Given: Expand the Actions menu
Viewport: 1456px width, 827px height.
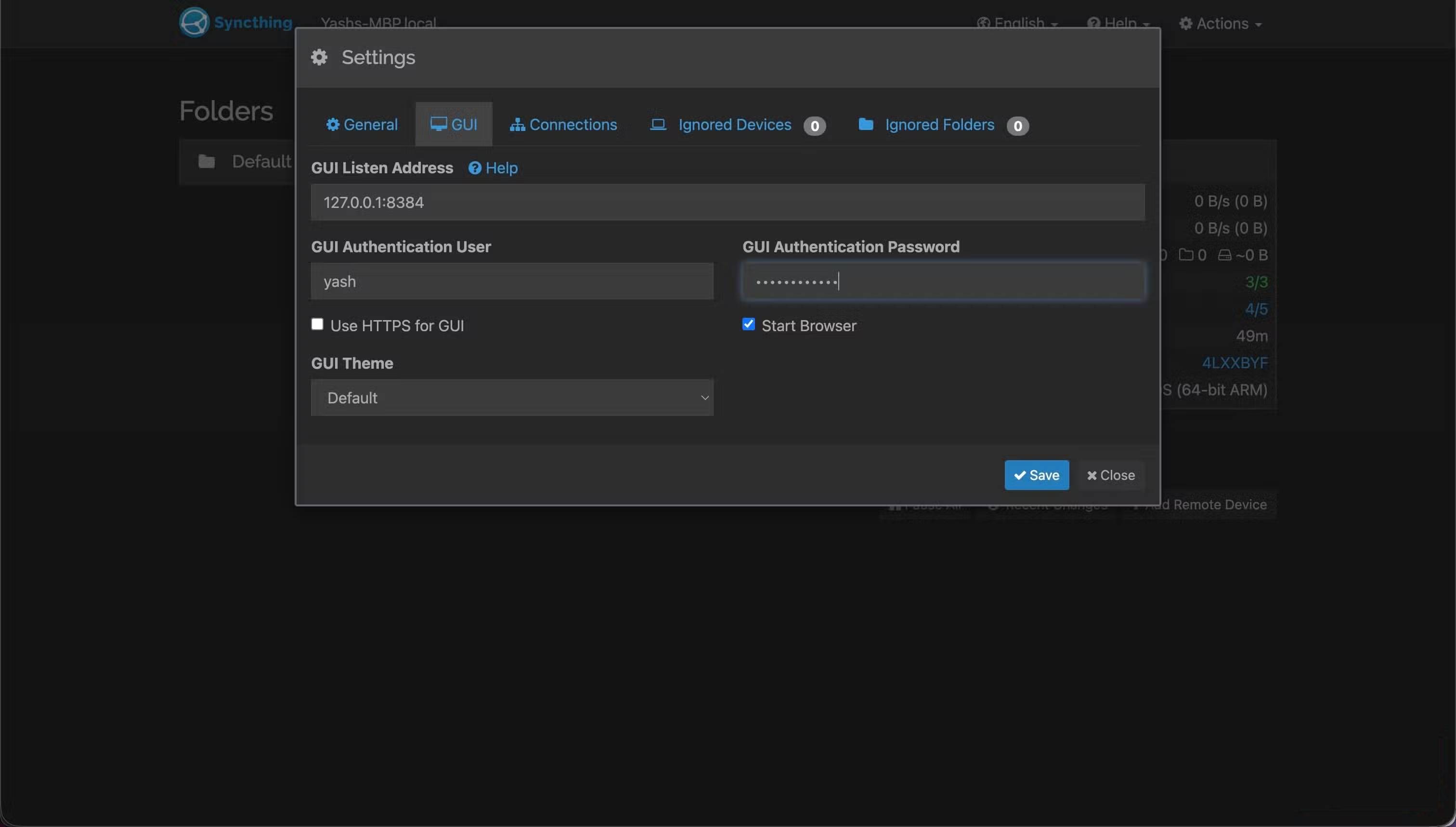Looking at the screenshot, I should [1219, 23].
